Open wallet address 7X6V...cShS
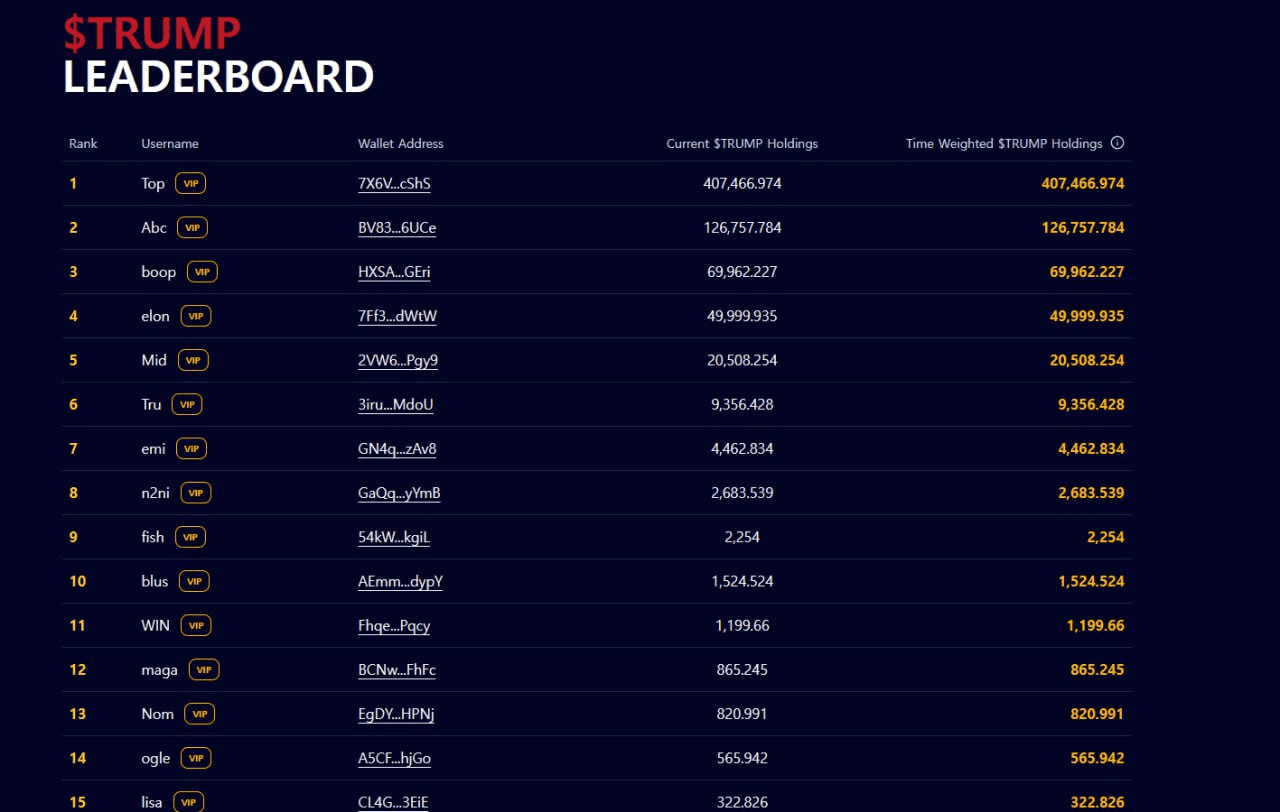This screenshot has width=1280, height=812. (394, 184)
